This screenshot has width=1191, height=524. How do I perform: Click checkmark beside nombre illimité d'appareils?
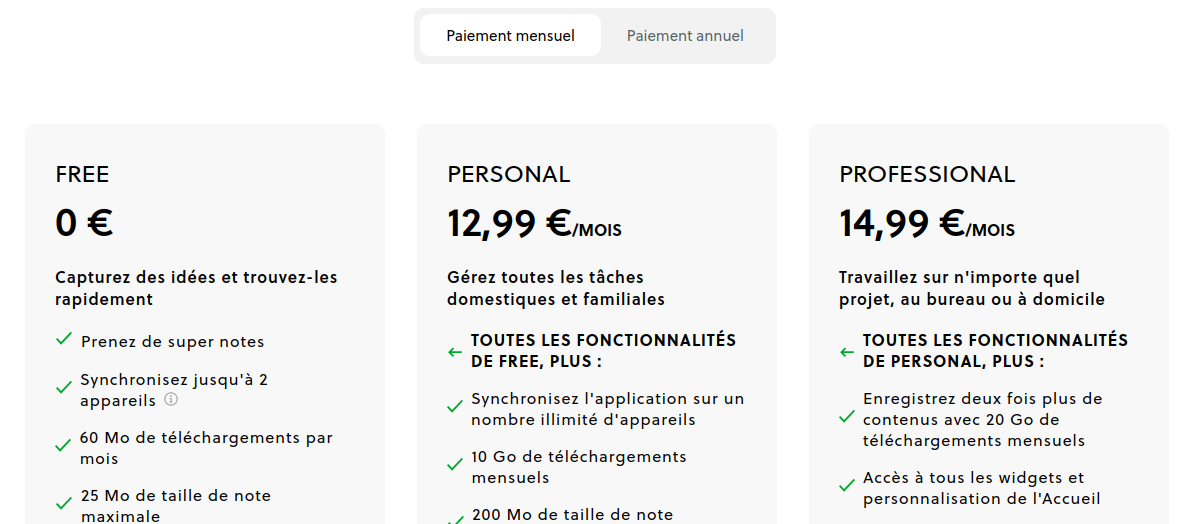tap(456, 407)
